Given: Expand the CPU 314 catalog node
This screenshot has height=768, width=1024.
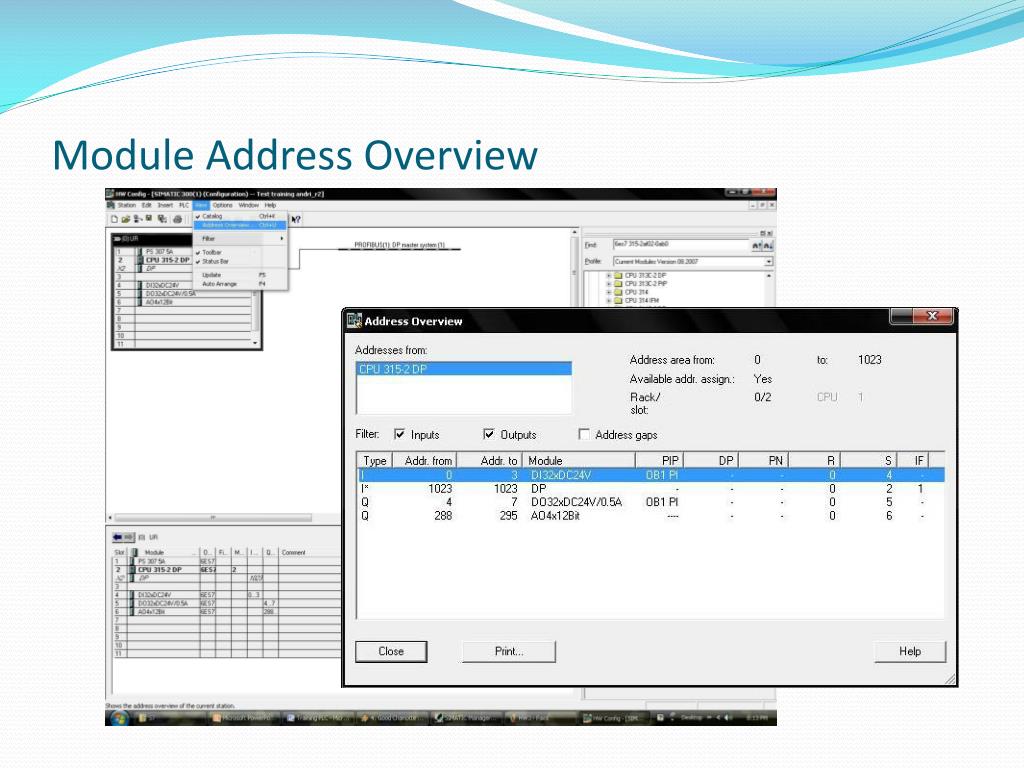Looking at the screenshot, I should coord(609,292).
